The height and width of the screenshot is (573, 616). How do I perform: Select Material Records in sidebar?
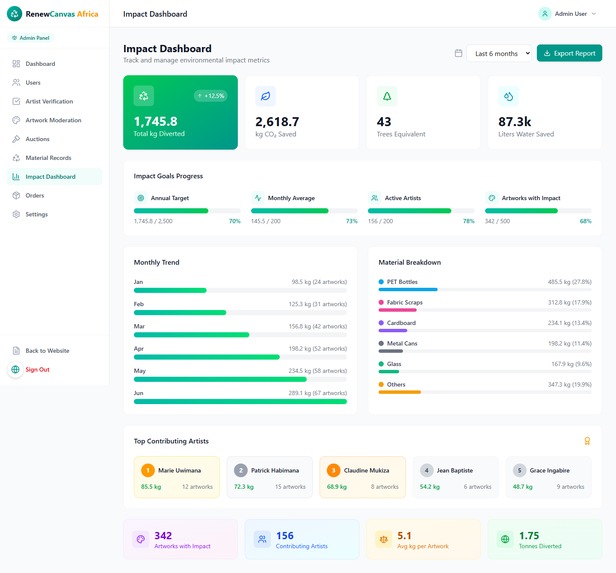[55, 158]
